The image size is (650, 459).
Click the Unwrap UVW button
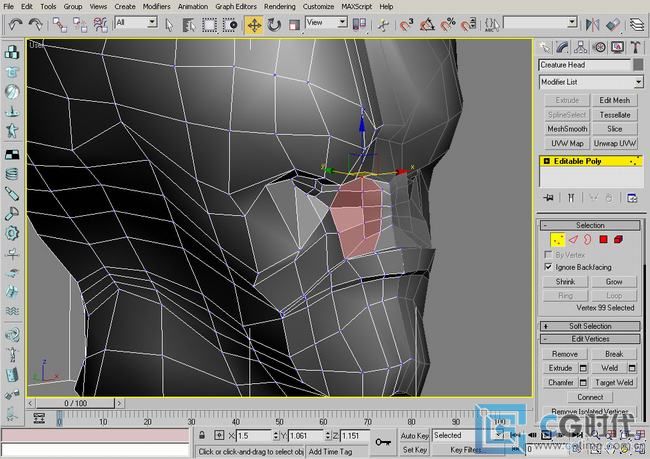click(614, 143)
